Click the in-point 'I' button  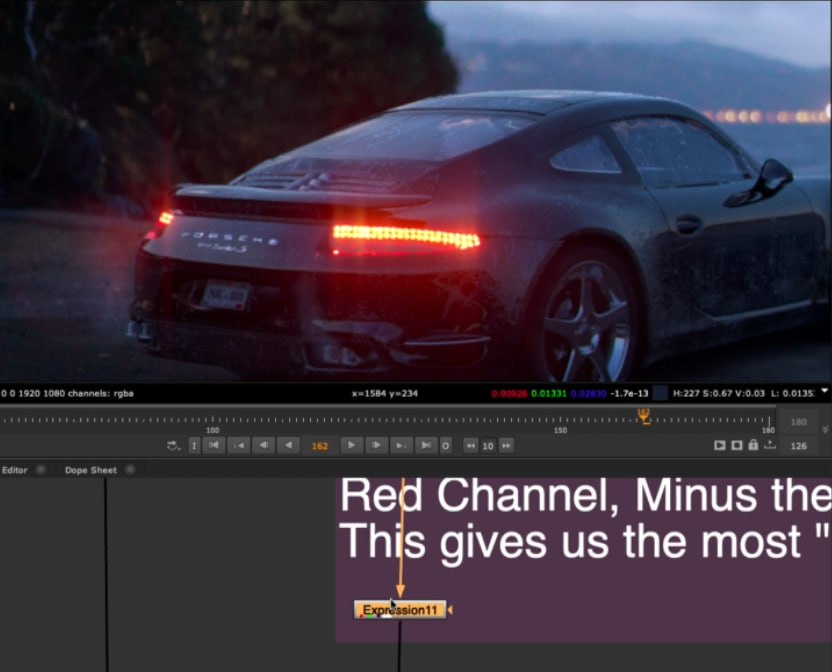(194, 446)
